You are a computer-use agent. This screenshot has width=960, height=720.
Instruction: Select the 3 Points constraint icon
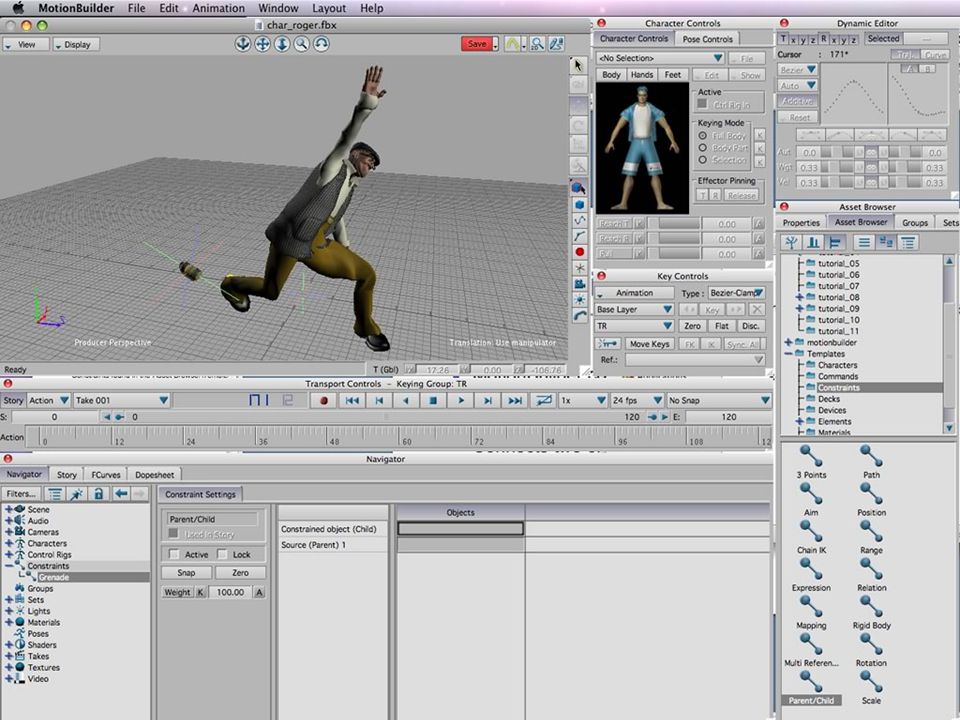811,456
